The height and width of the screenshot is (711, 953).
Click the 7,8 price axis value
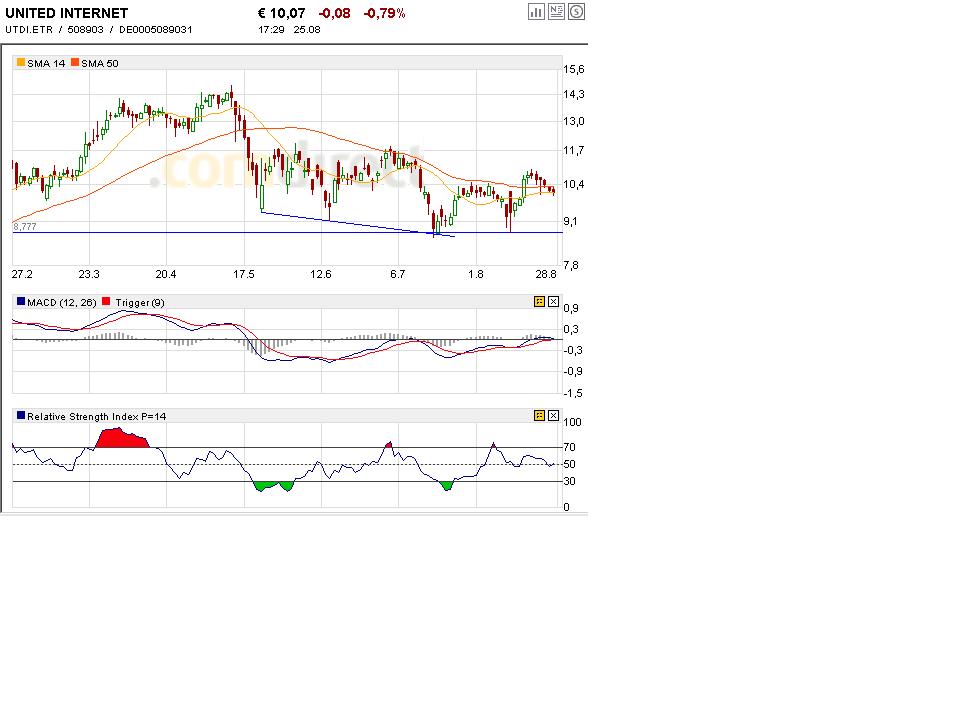[x=571, y=265]
